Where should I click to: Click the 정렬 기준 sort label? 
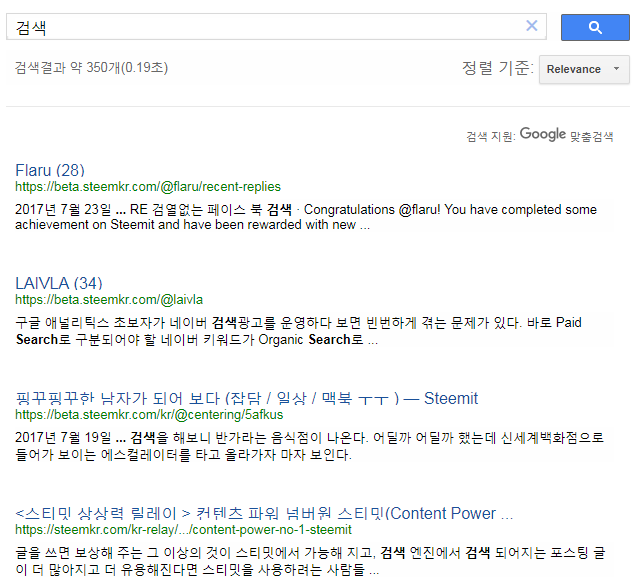coord(498,68)
